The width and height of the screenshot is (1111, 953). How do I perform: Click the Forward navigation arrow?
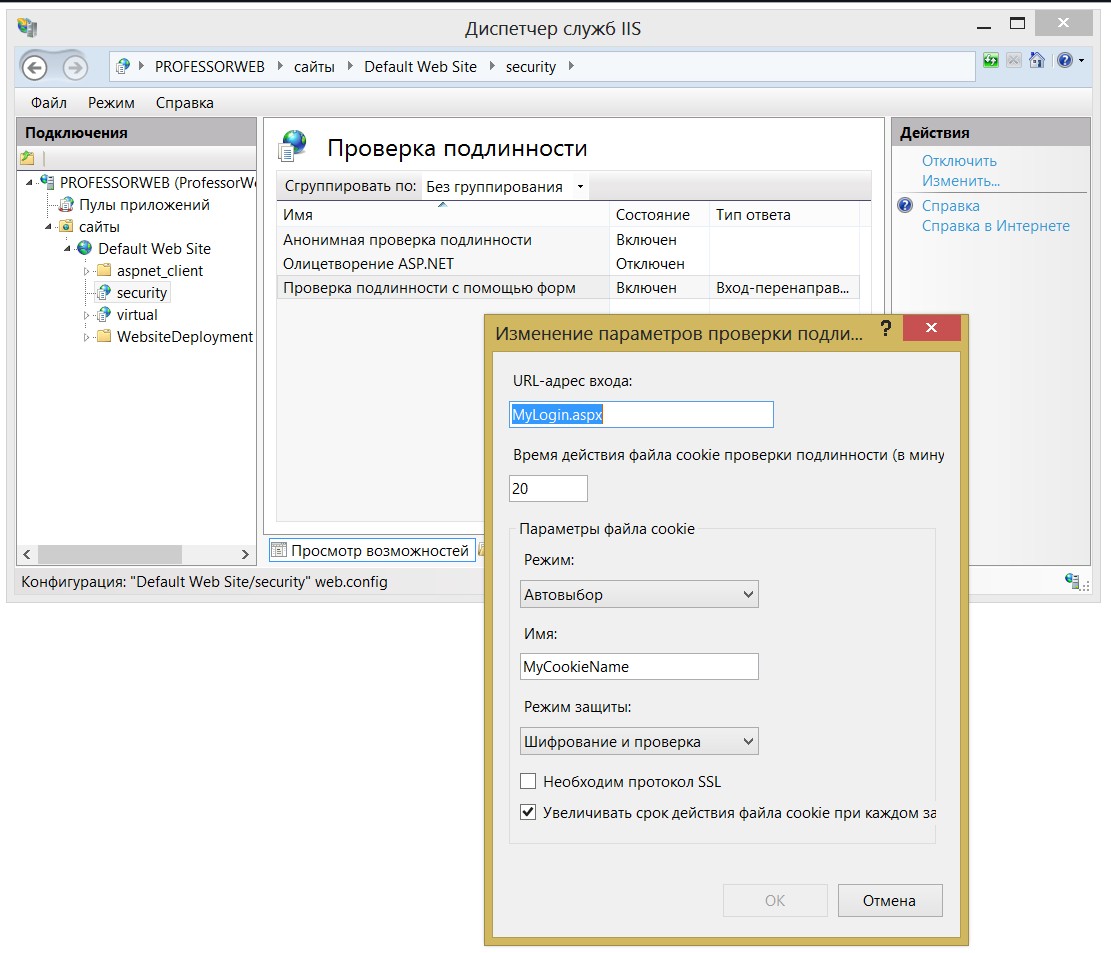75,67
